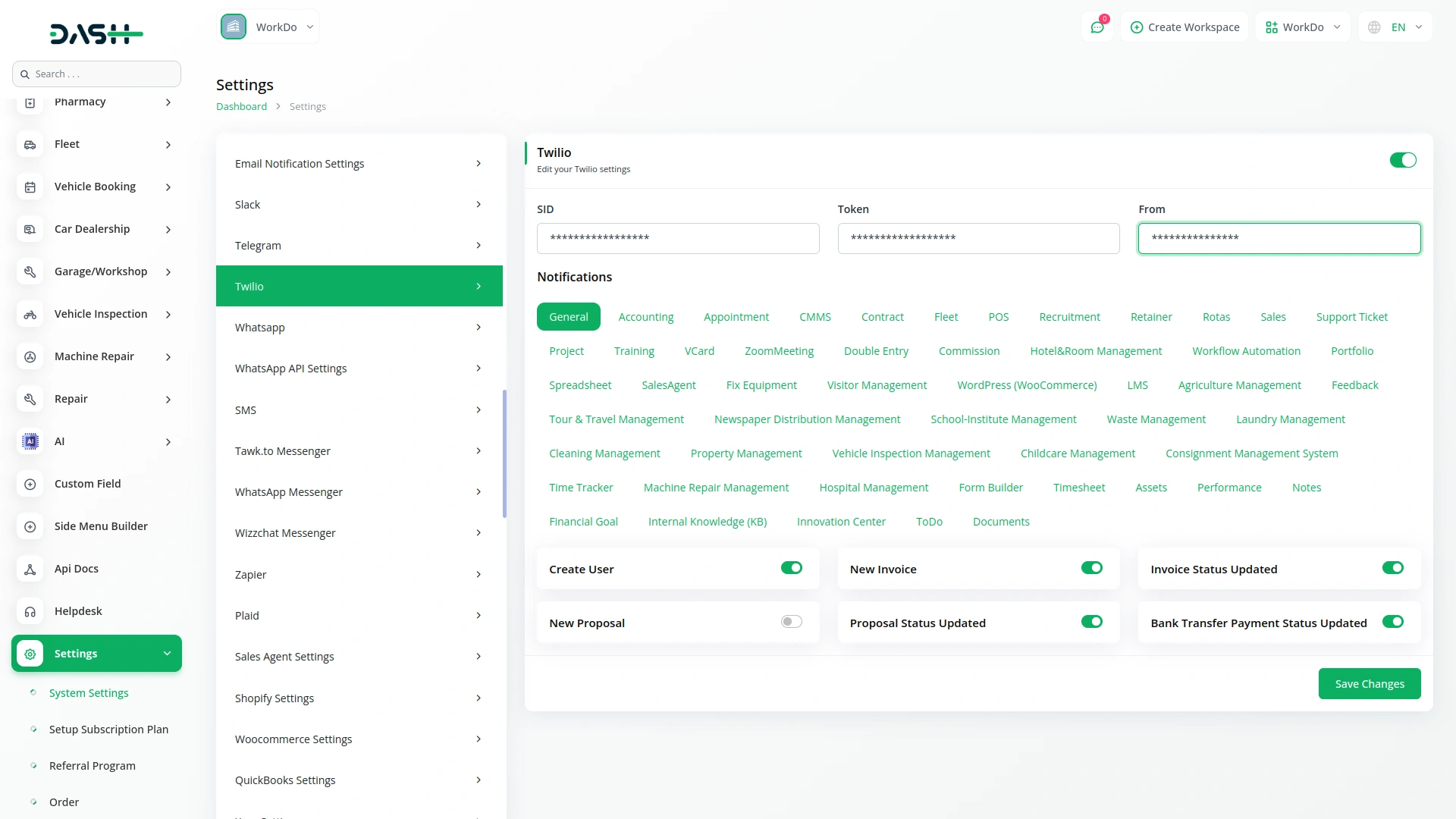Click the Fleet sidebar icon
Screen dimensions: 1456x819
pos(30,144)
